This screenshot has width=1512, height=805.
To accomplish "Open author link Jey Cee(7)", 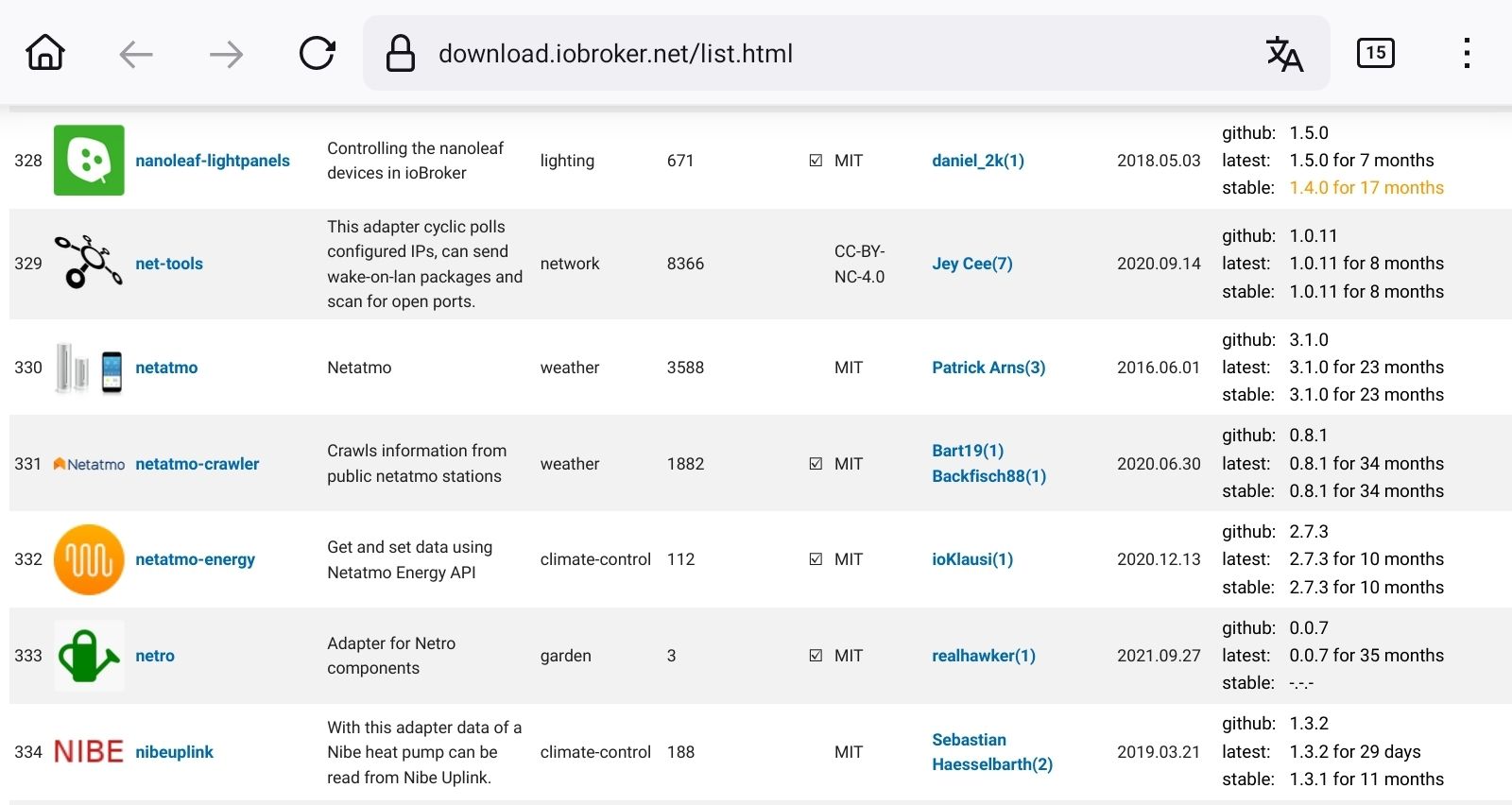I will (x=972, y=264).
